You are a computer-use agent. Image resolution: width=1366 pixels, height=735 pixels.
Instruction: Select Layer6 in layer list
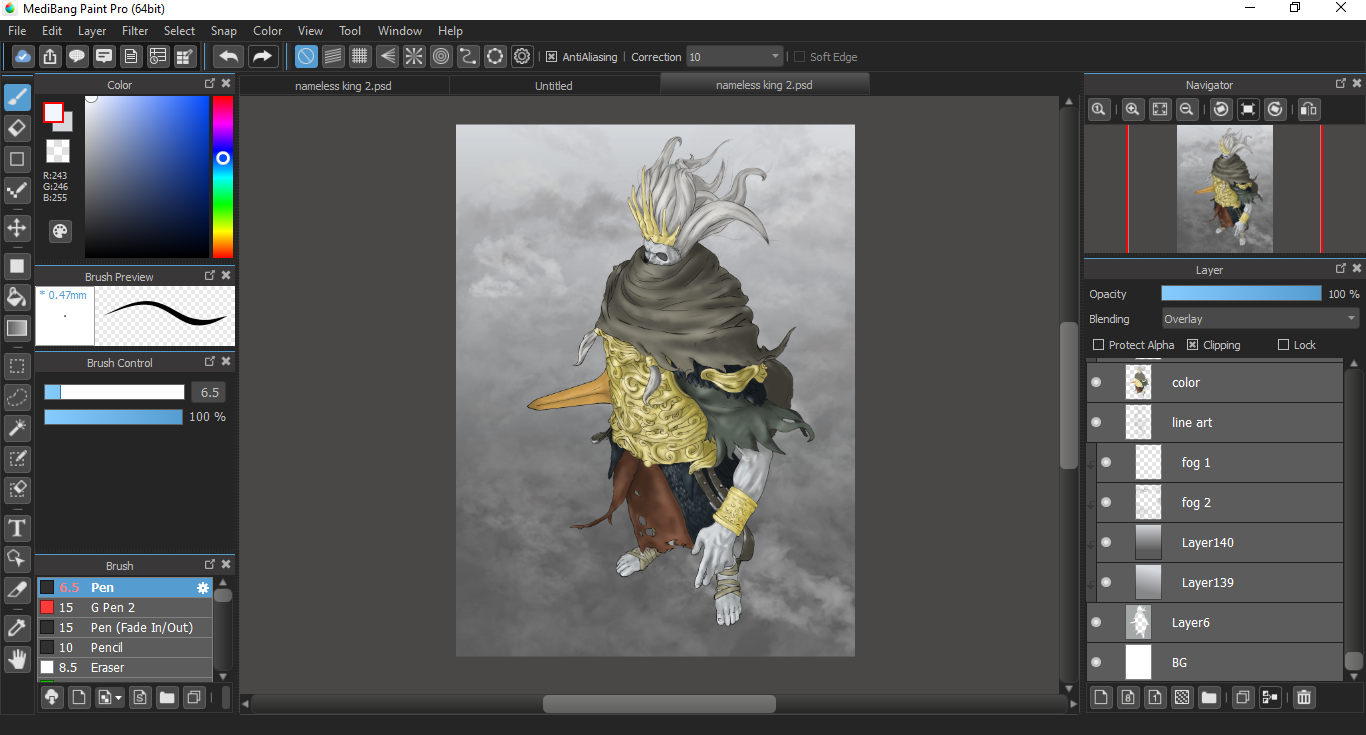click(x=1215, y=622)
